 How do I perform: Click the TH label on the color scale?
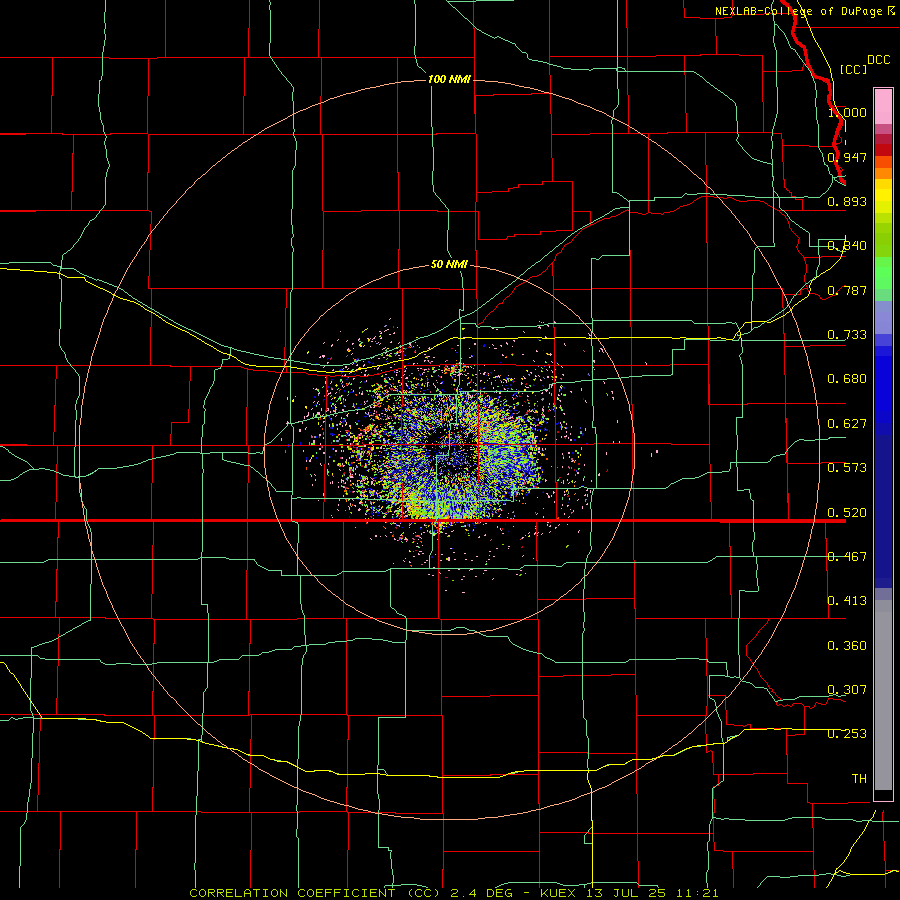pos(859,779)
